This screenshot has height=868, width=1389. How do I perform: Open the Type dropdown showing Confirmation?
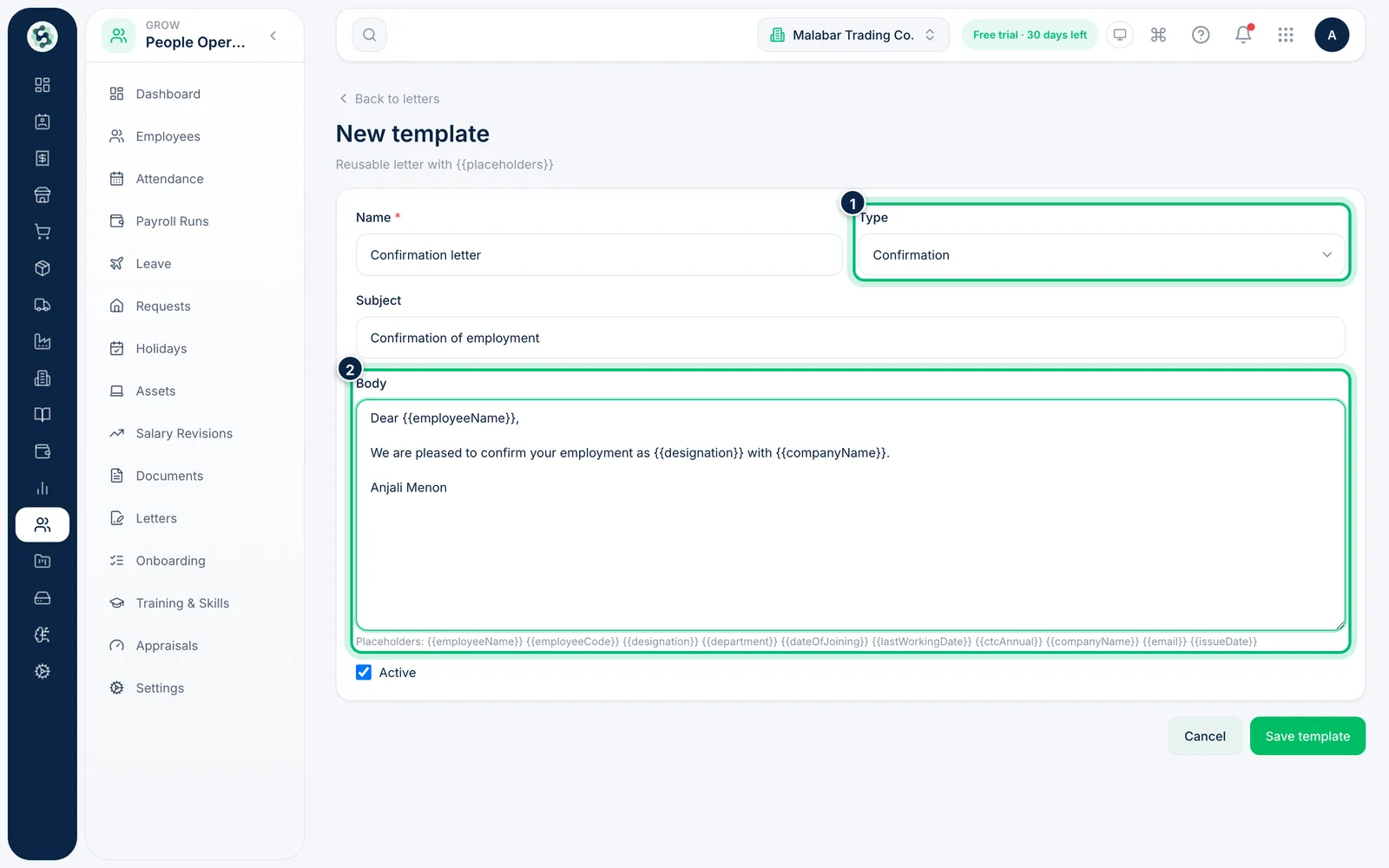[1101, 255]
